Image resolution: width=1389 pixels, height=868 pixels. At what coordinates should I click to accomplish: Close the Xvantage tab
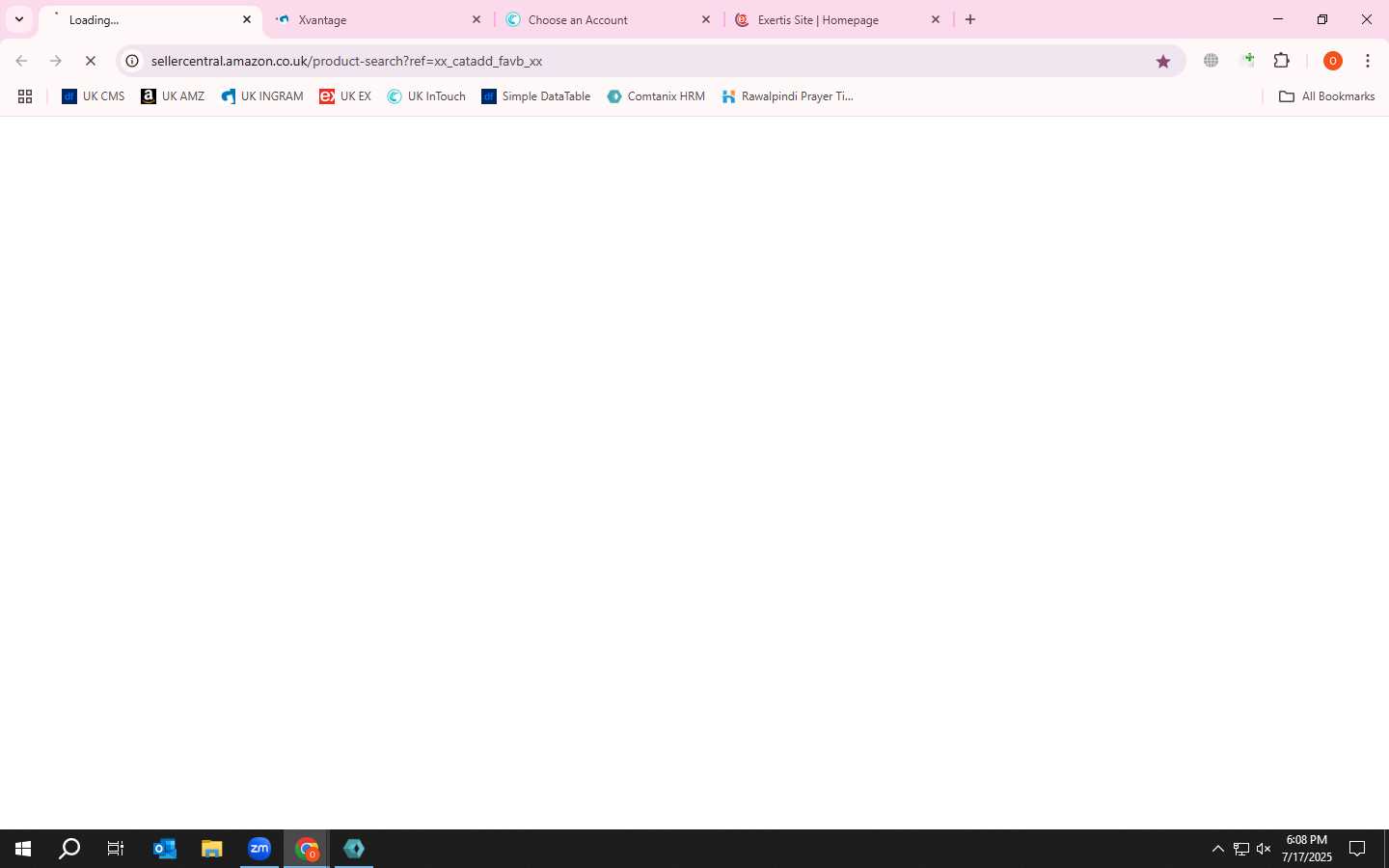click(477, 19)
